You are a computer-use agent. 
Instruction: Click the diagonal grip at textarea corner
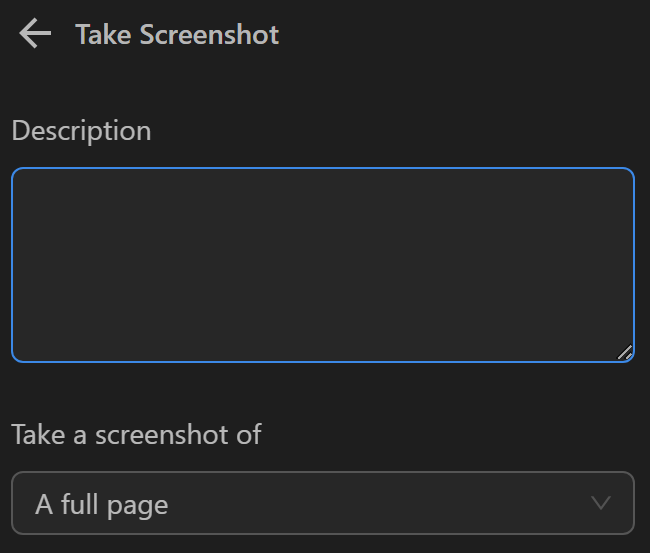tap(624, 352)
